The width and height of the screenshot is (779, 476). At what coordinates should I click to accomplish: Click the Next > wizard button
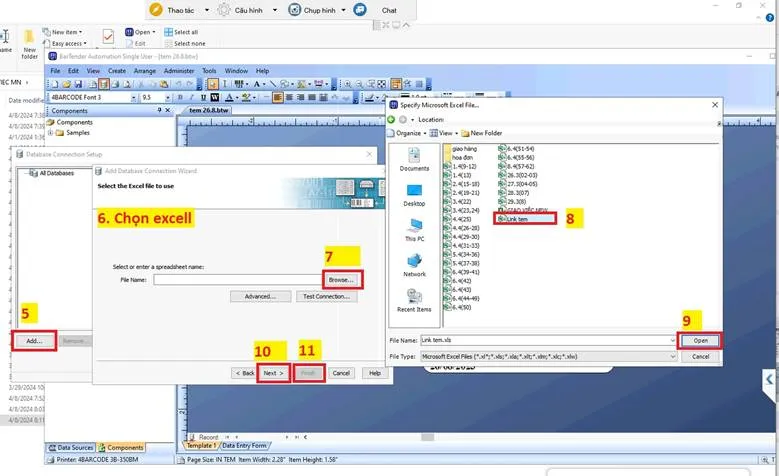273,373
